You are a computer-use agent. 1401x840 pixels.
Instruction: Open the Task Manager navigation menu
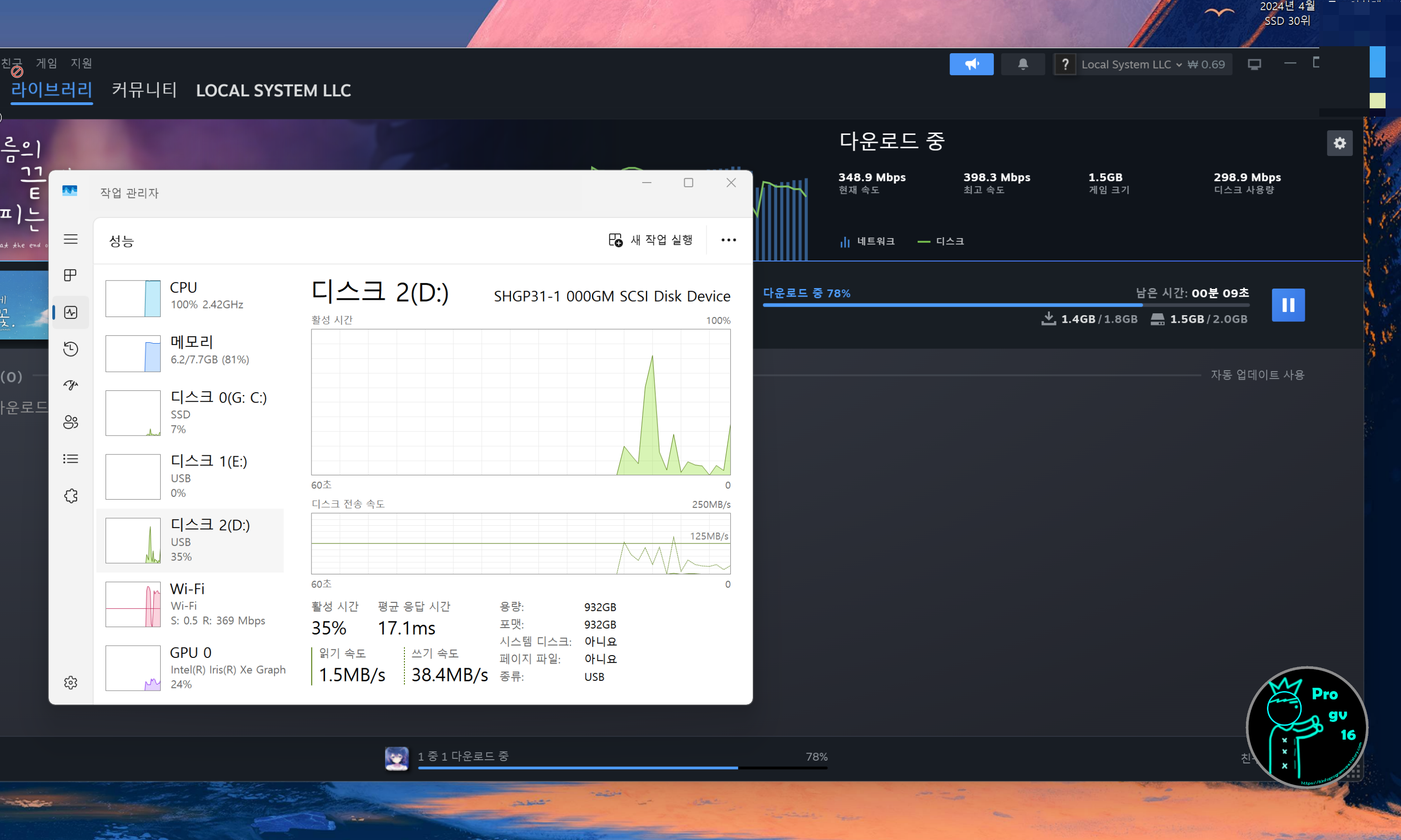71,239
